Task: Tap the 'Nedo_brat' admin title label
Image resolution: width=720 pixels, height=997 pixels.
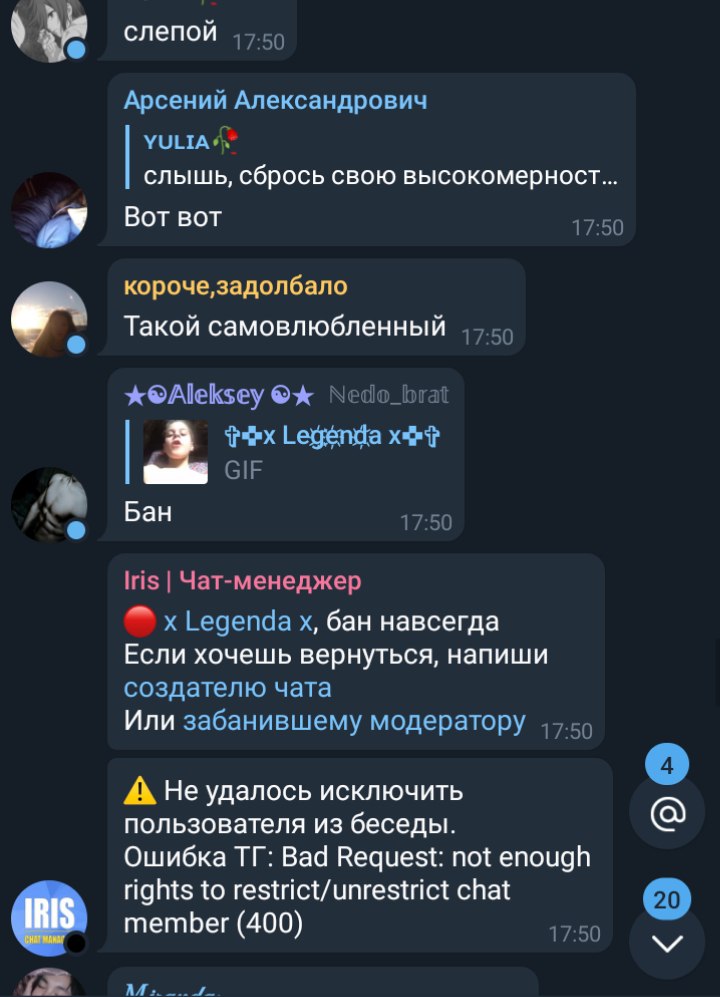Action: 389,395
